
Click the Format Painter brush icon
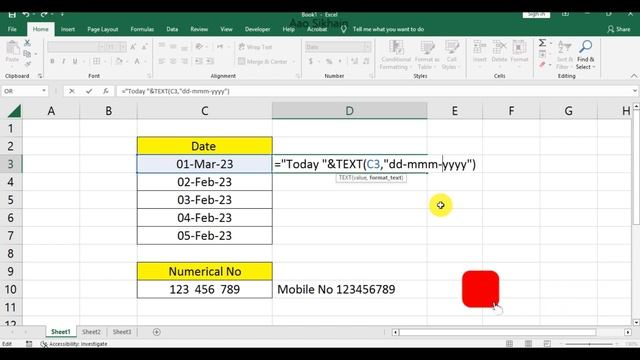(27, 64)
